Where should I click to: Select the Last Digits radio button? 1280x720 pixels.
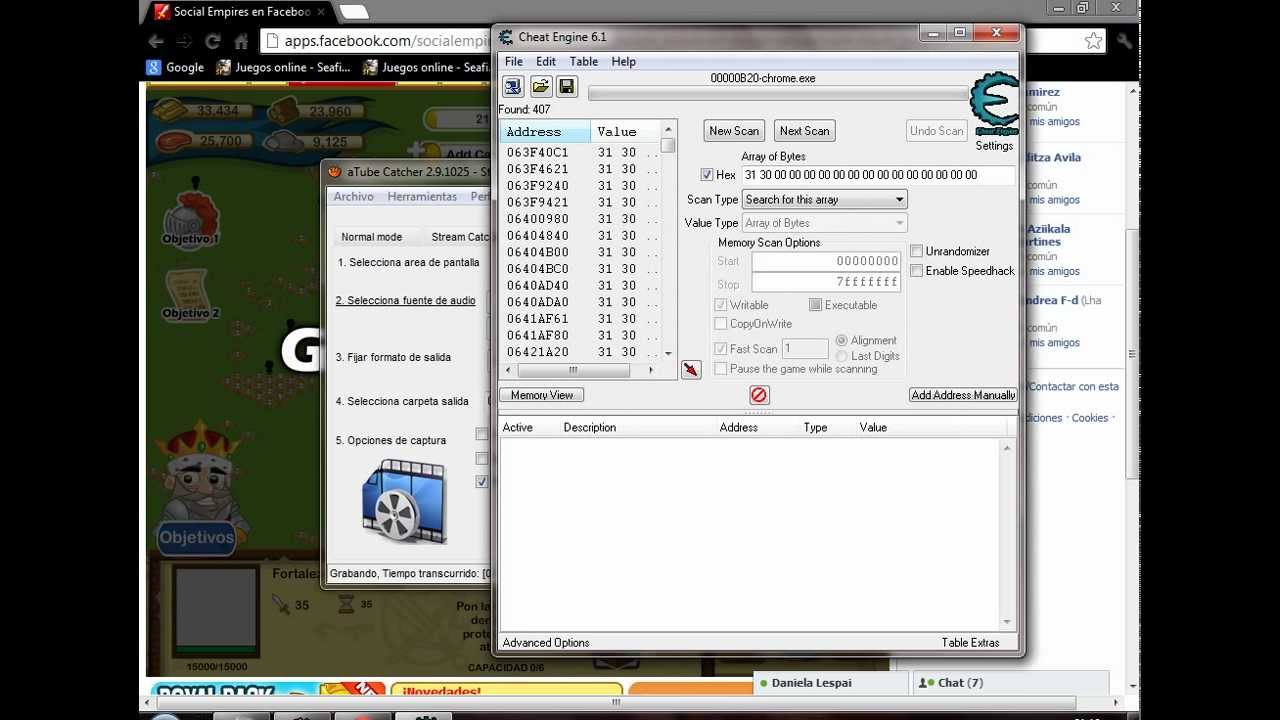tap(841, 356)
